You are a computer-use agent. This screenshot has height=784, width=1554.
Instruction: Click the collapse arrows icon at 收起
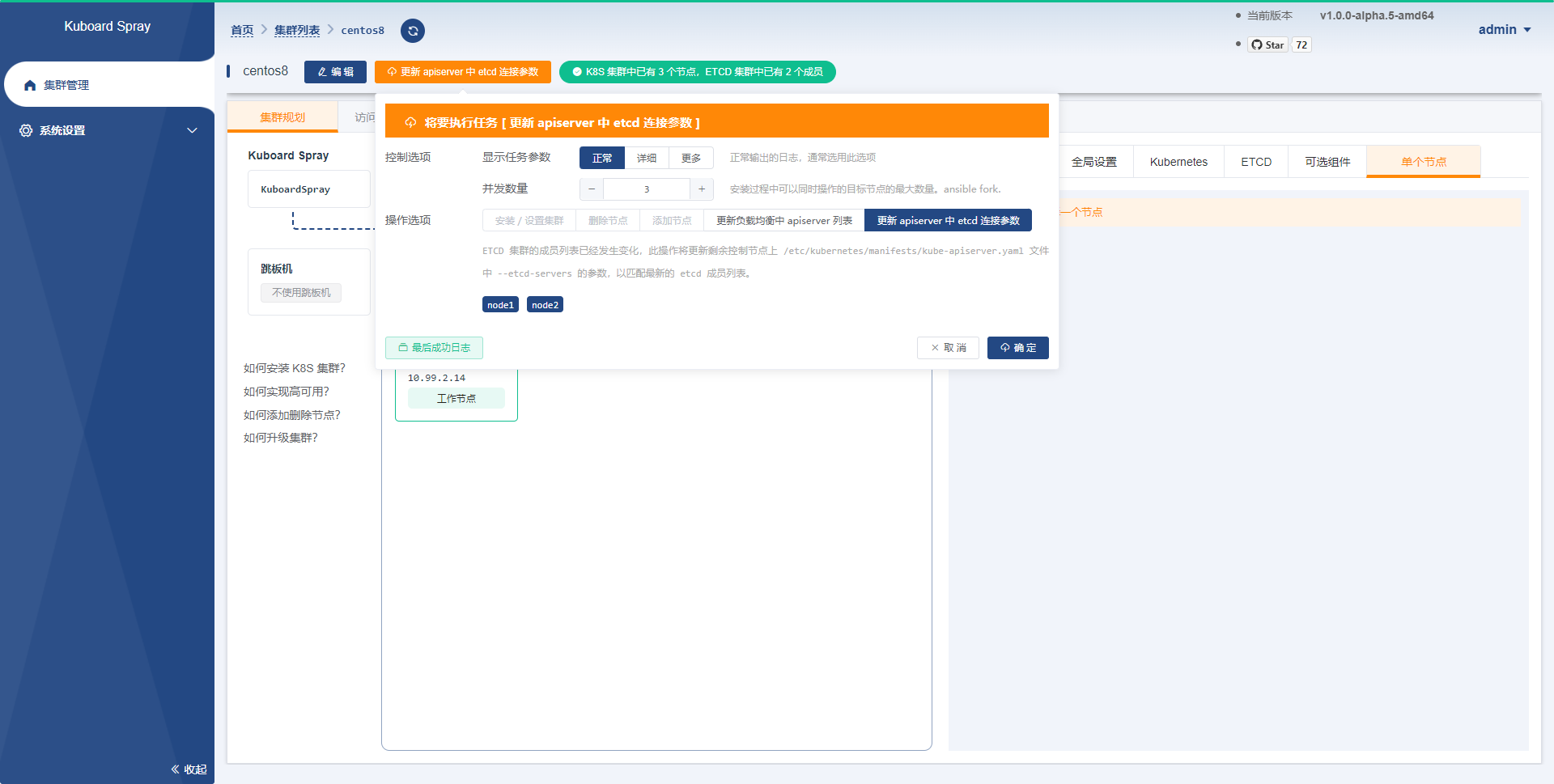(x=175, y=769)
